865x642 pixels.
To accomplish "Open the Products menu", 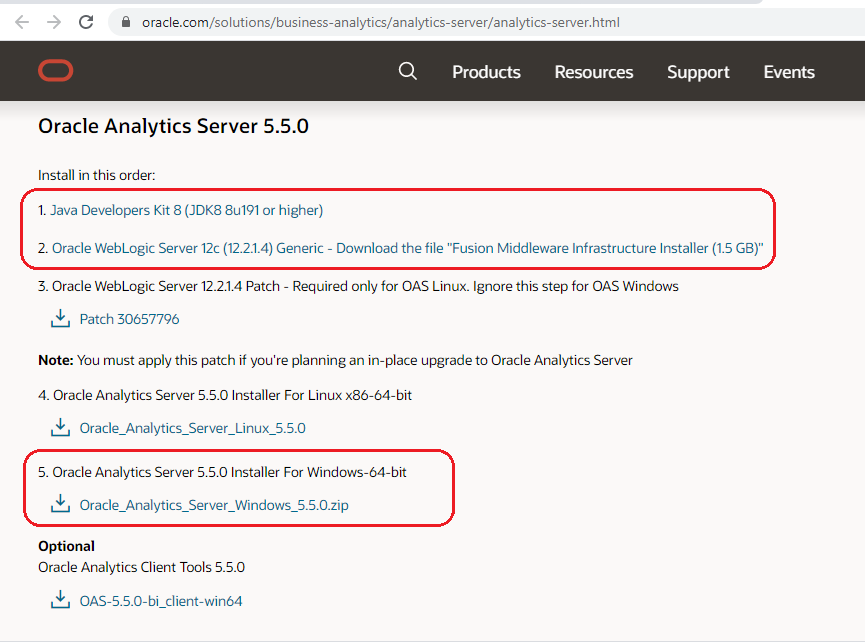I will (486, 71).
